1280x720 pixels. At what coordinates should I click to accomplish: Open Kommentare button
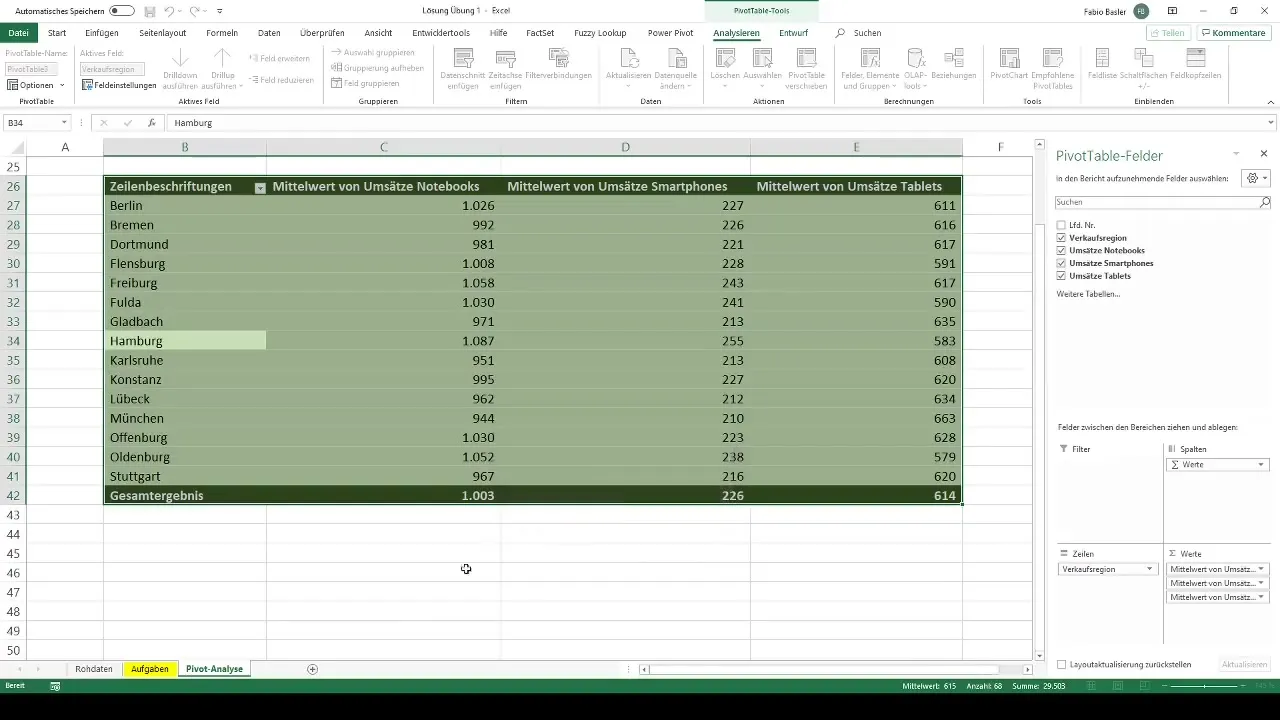click(x=1233, y=33)
